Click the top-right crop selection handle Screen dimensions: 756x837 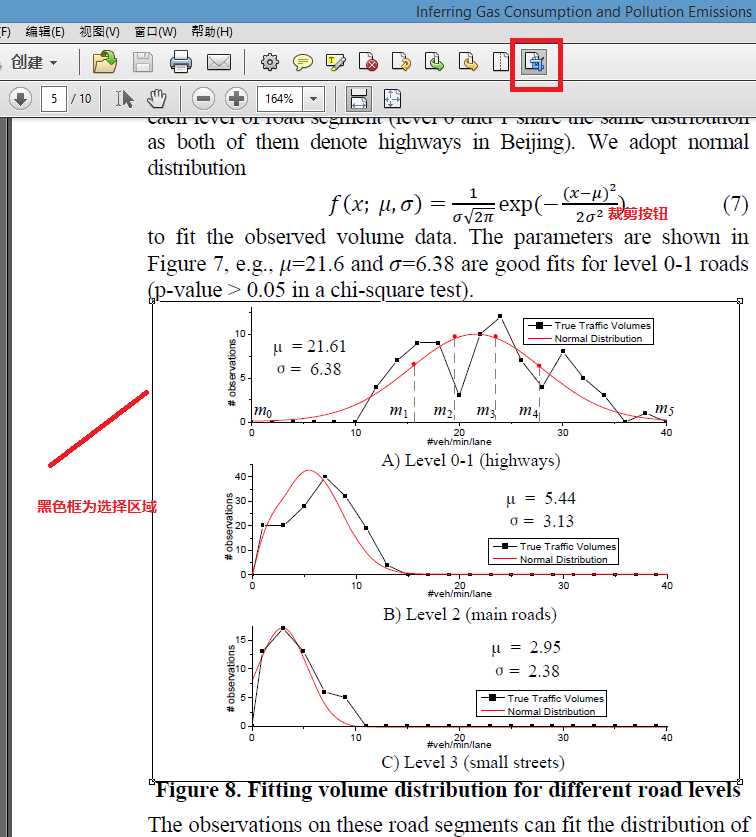[x=740, y=301]
